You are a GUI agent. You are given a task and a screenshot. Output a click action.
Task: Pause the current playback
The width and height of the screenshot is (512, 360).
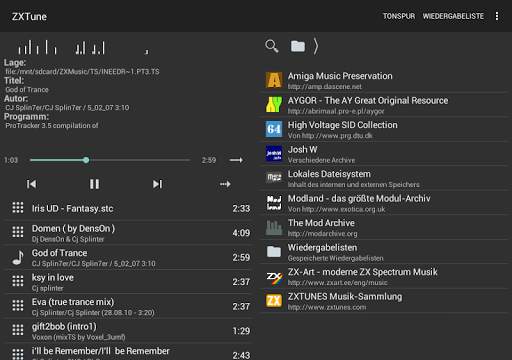point(94,184)
